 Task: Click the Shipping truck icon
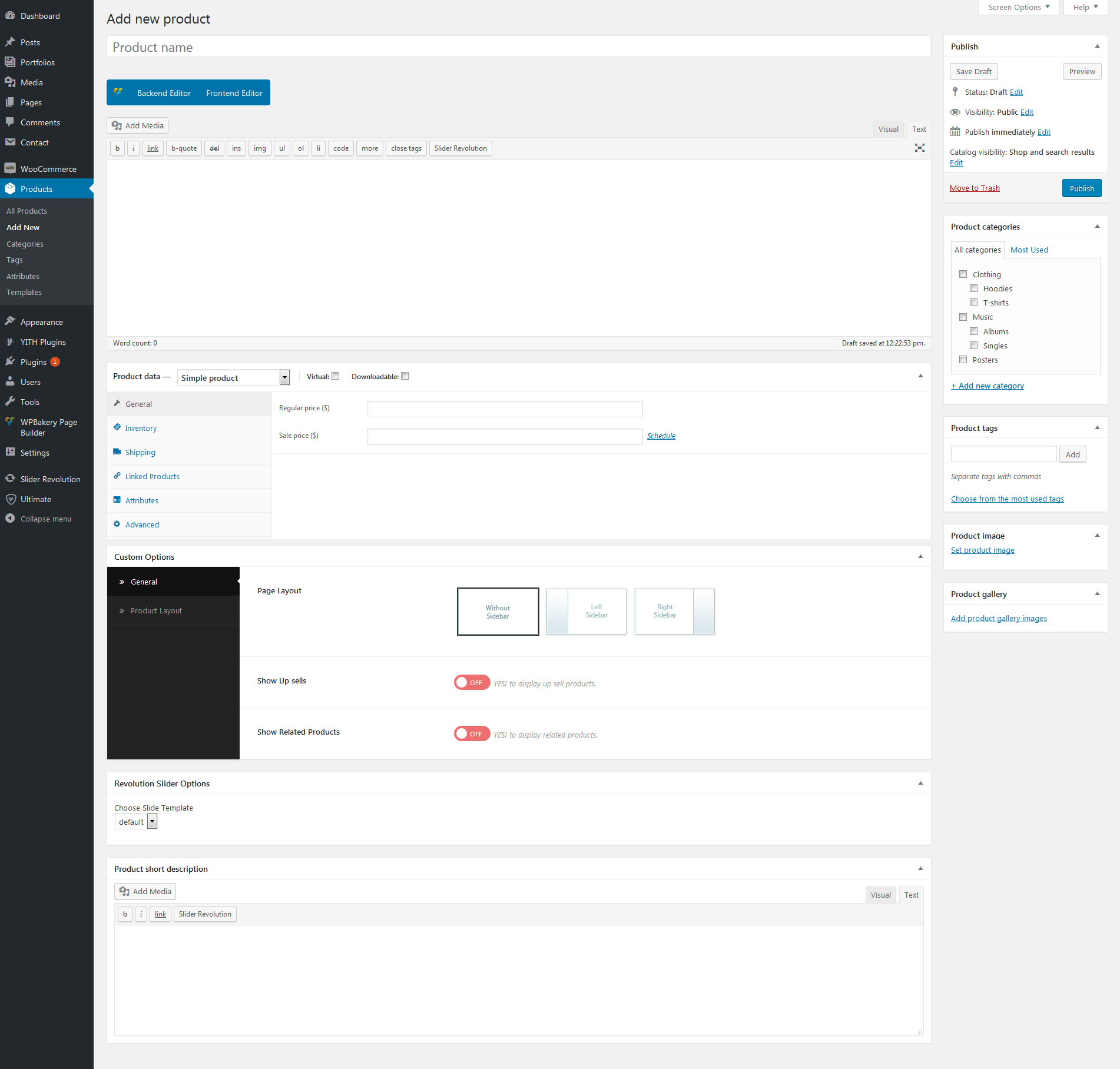tap(117, 451)
